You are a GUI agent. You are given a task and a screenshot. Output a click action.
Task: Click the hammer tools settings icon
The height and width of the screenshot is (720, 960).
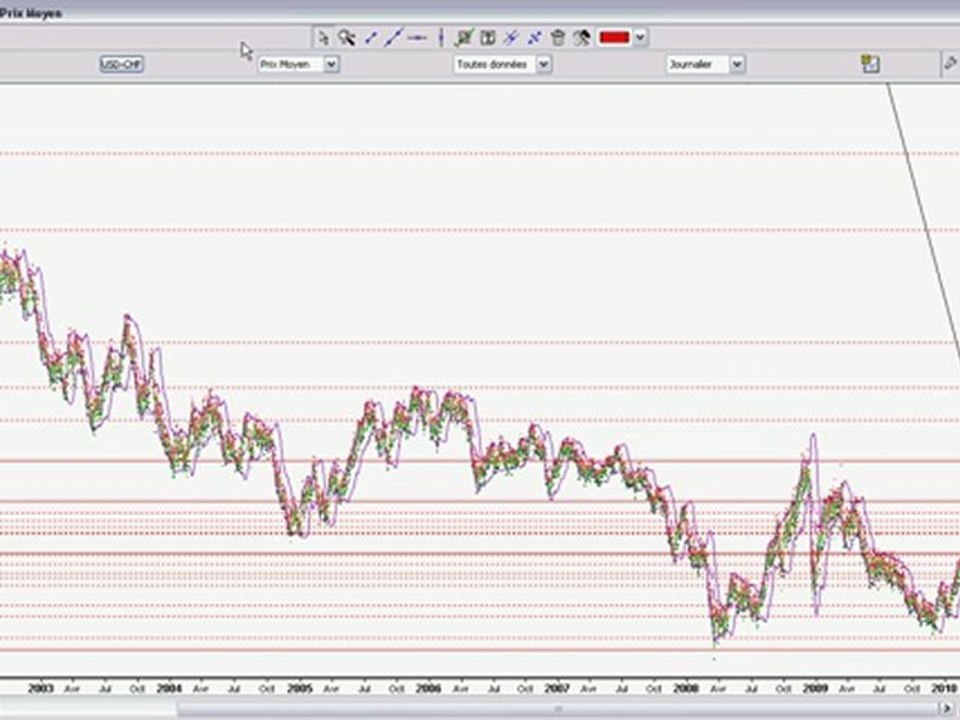click(x=581, y=38)
